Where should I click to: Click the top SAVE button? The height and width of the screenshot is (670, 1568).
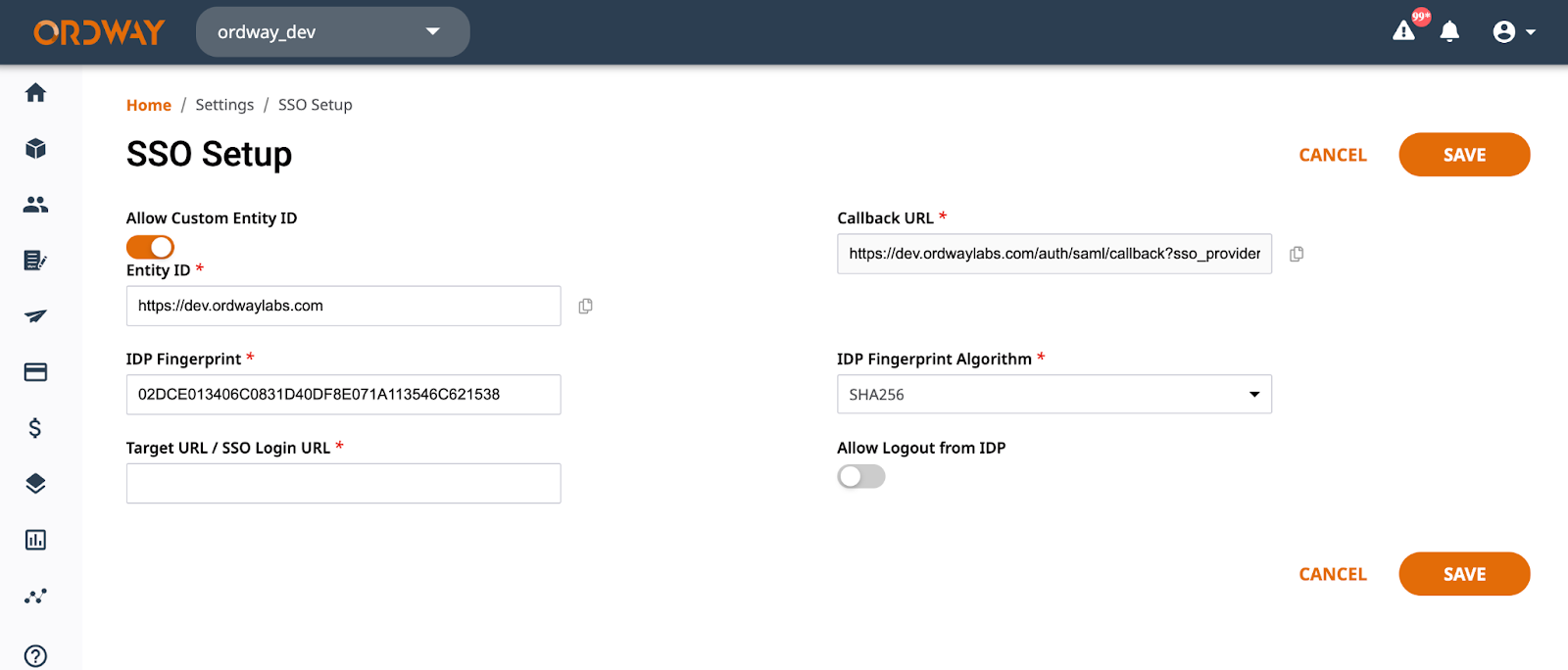(1464, 155)
